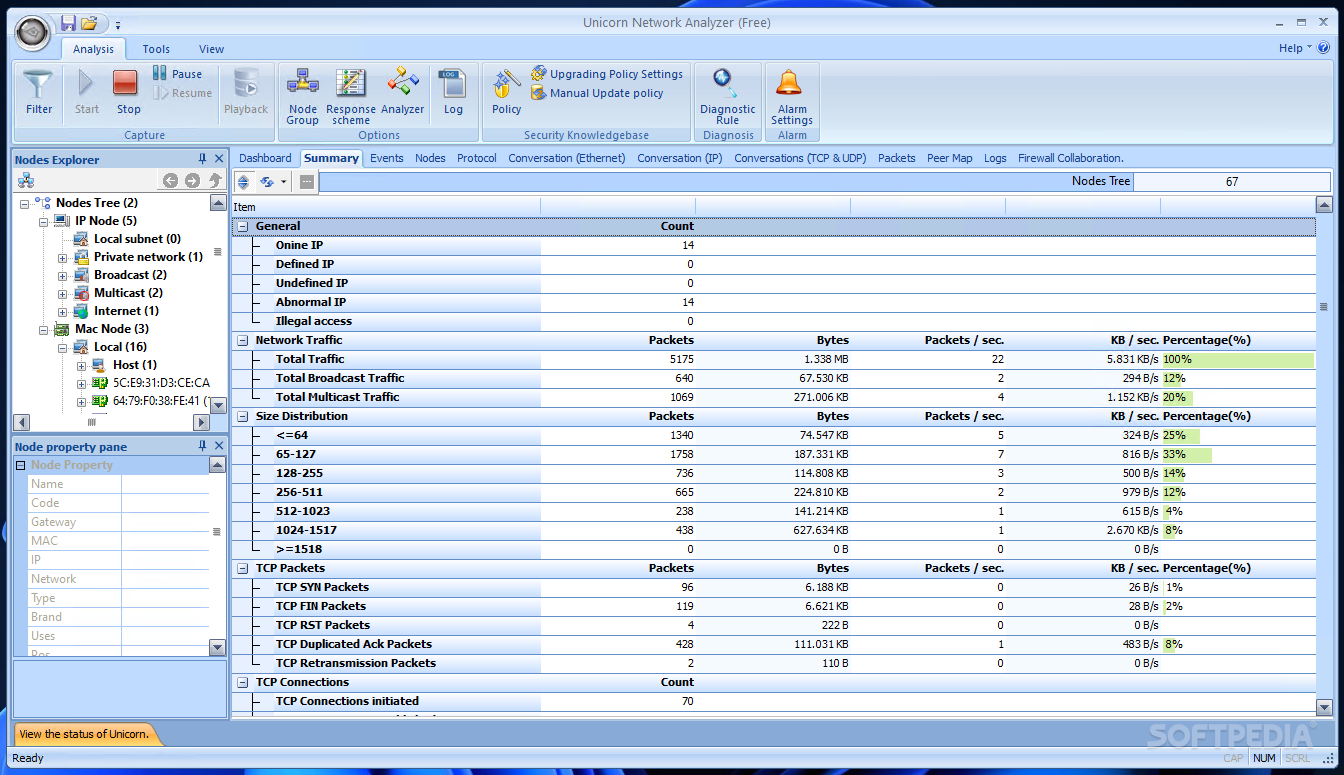The height and width of the screenshot is (775, 1344).
Task: Open Upgrading Policy Settings
Action: point(607,74)
